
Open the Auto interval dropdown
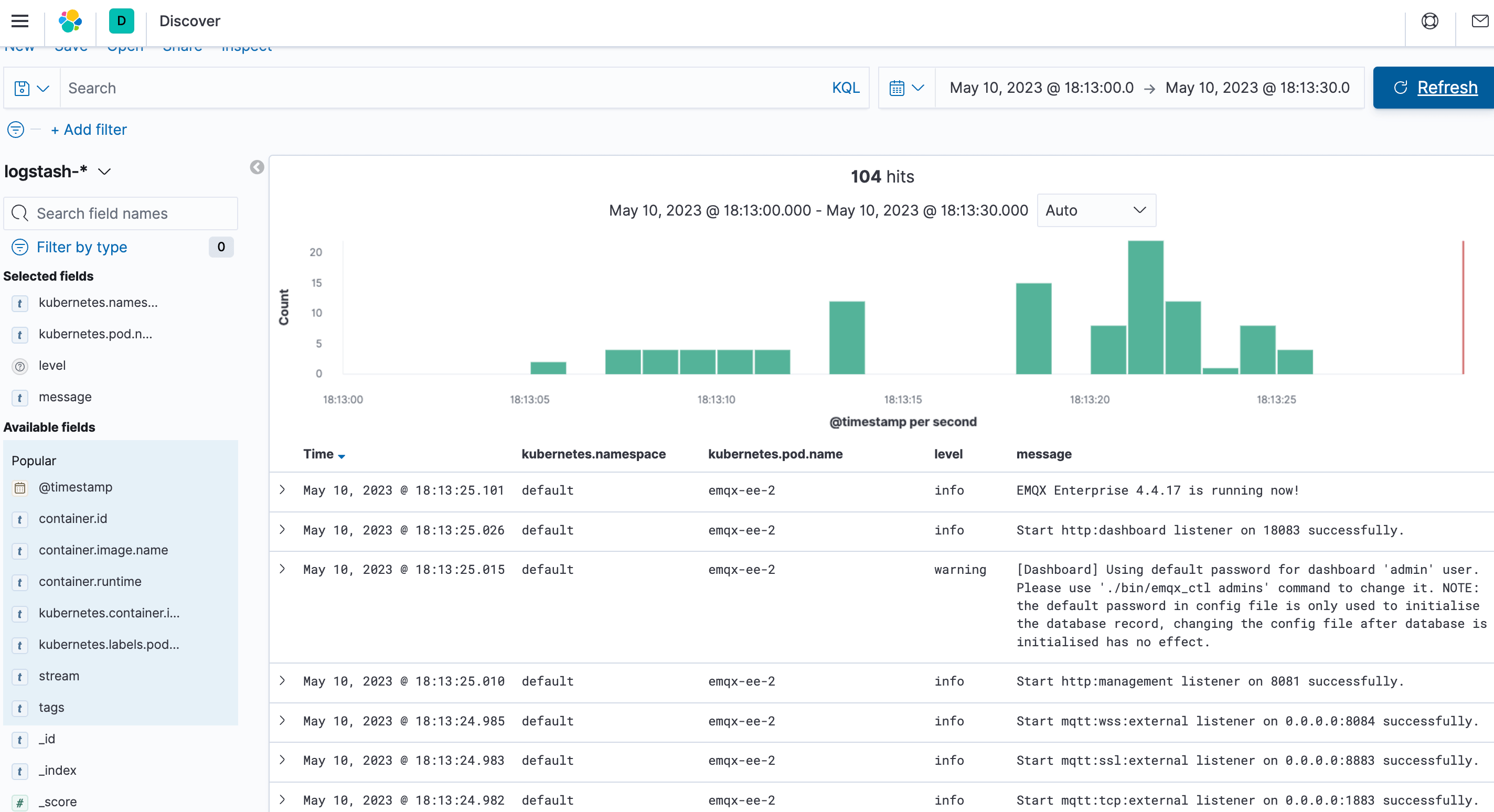pyautogui.click(x=1095, y=210)
